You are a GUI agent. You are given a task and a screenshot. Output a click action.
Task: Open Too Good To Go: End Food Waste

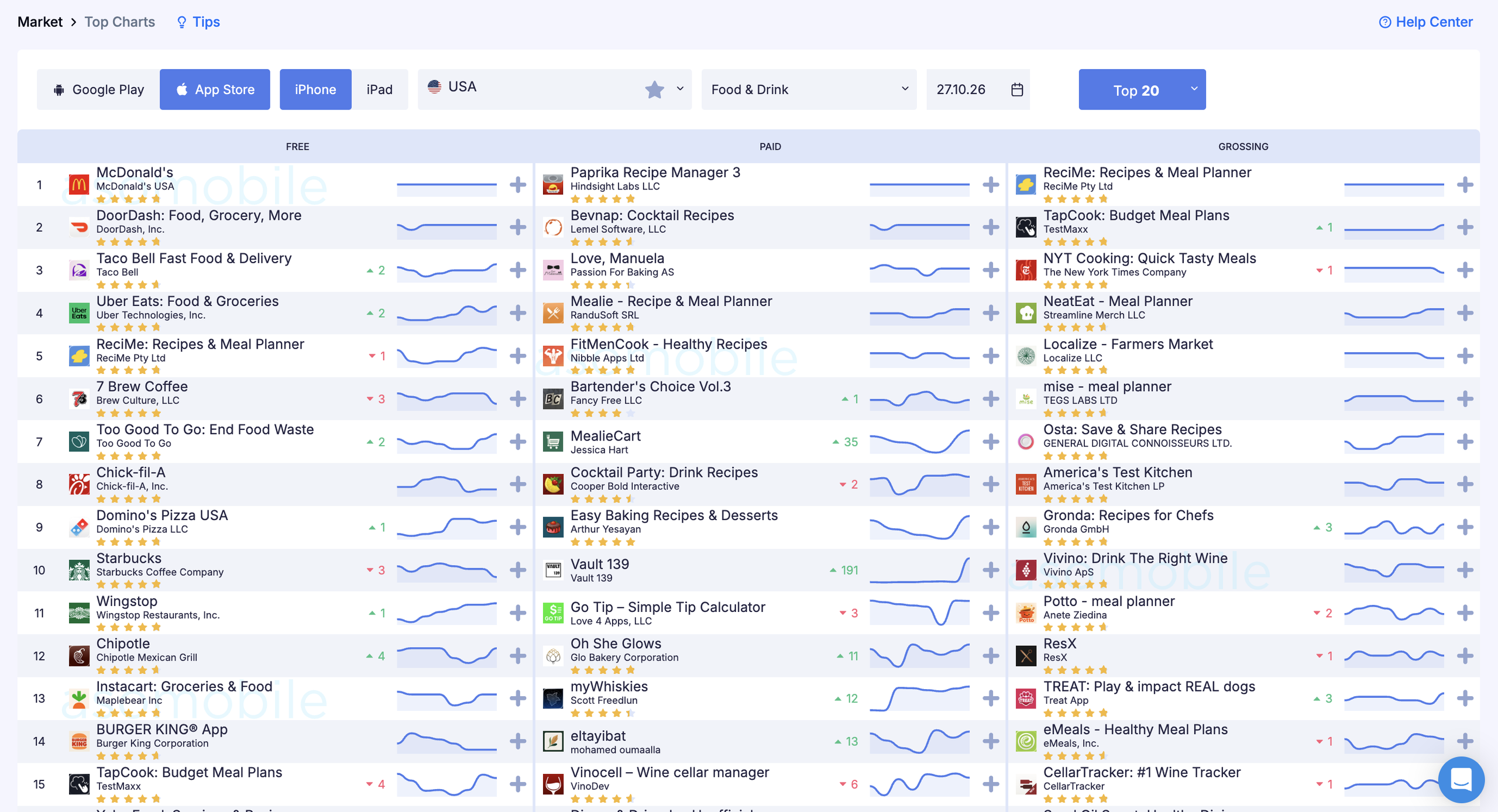tap(205, 429)
